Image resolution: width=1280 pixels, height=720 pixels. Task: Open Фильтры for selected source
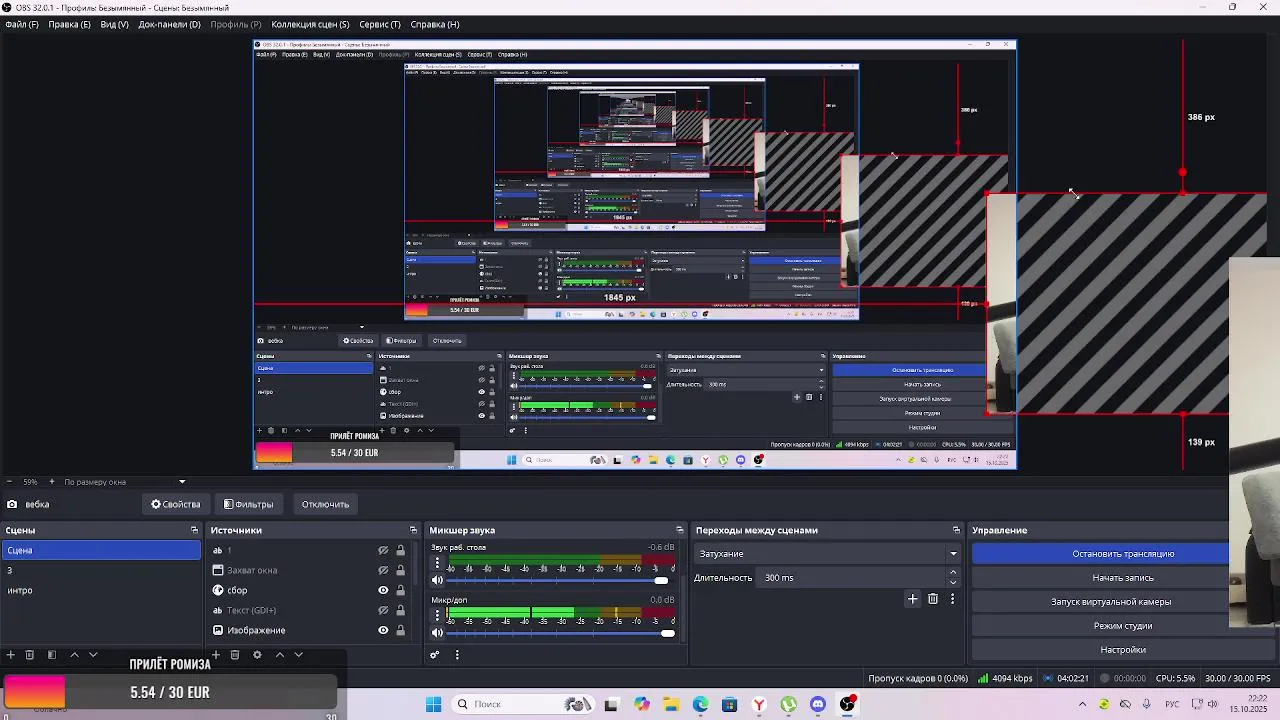click(248, 504)
